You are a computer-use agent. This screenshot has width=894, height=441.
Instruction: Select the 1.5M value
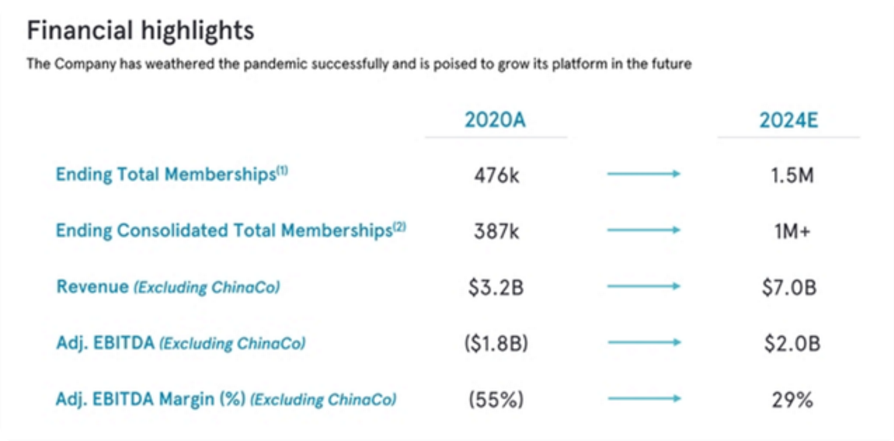[788, 175]
